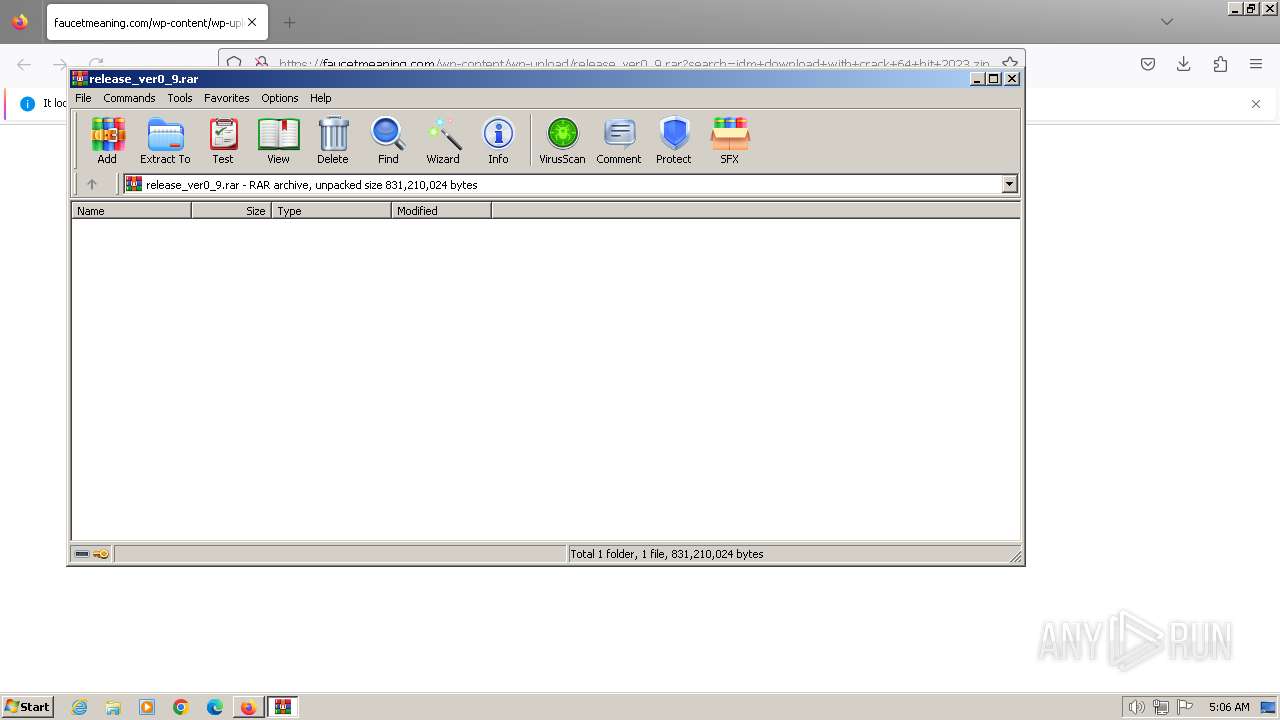The width and height of the screenshot is (1280, 720).
Task: Create SFX archive via SFX icon
Action: point(730,140)
